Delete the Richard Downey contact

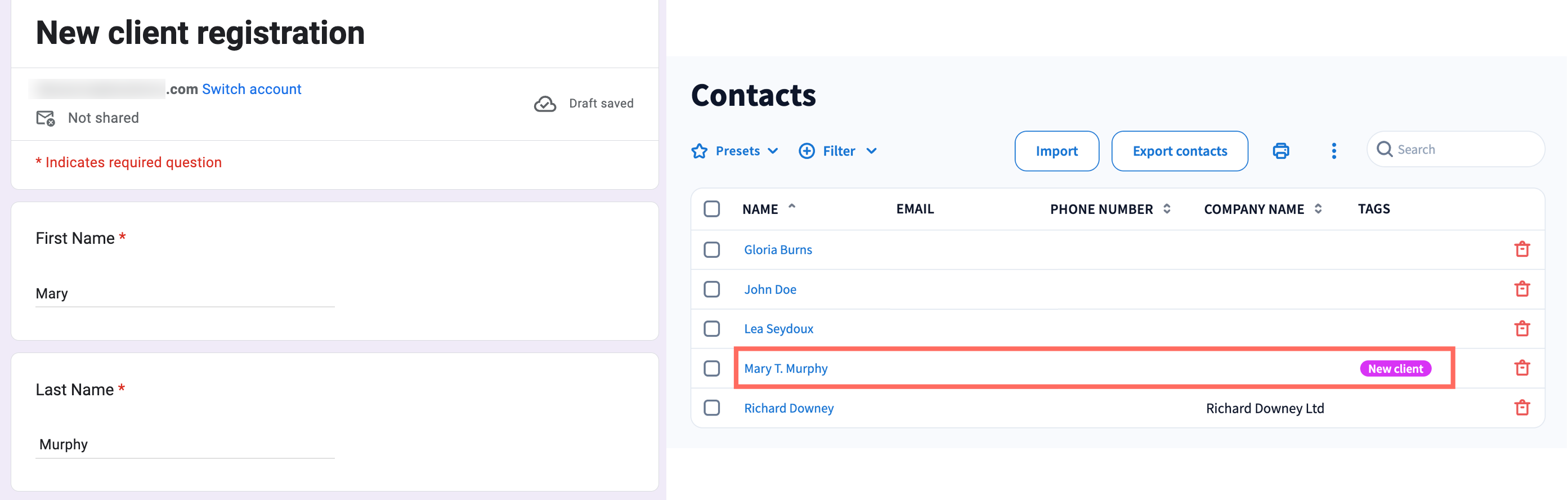click(x=1522, y=408)
